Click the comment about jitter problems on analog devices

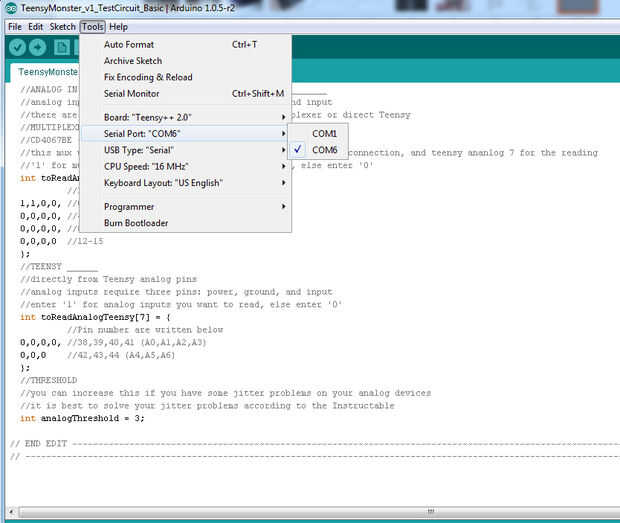pos(225,393)
